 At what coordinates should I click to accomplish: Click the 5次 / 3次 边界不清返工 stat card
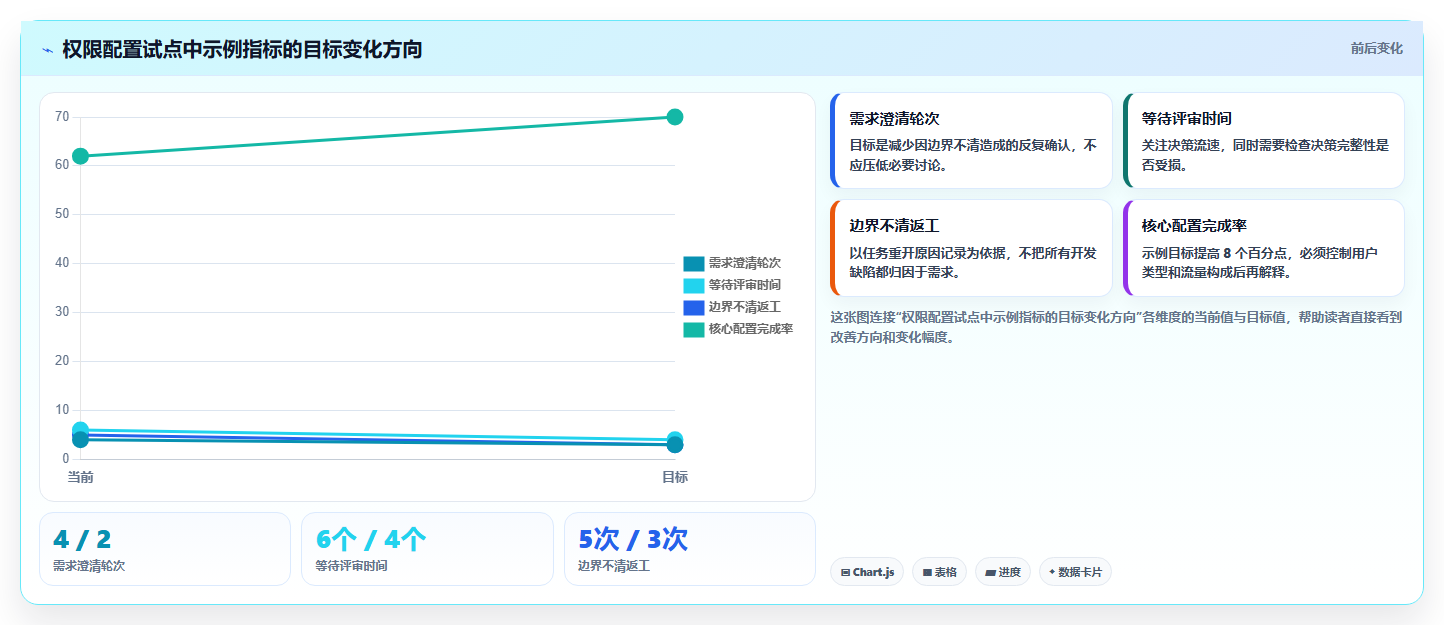(x=690, y=549)
